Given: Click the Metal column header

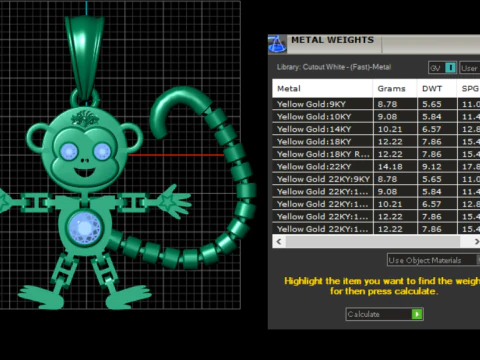Looking at the screenshot, I should 322,89.
